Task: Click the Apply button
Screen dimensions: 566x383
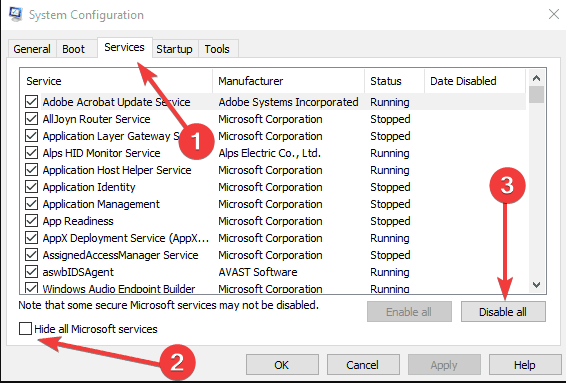Action: 444,365
